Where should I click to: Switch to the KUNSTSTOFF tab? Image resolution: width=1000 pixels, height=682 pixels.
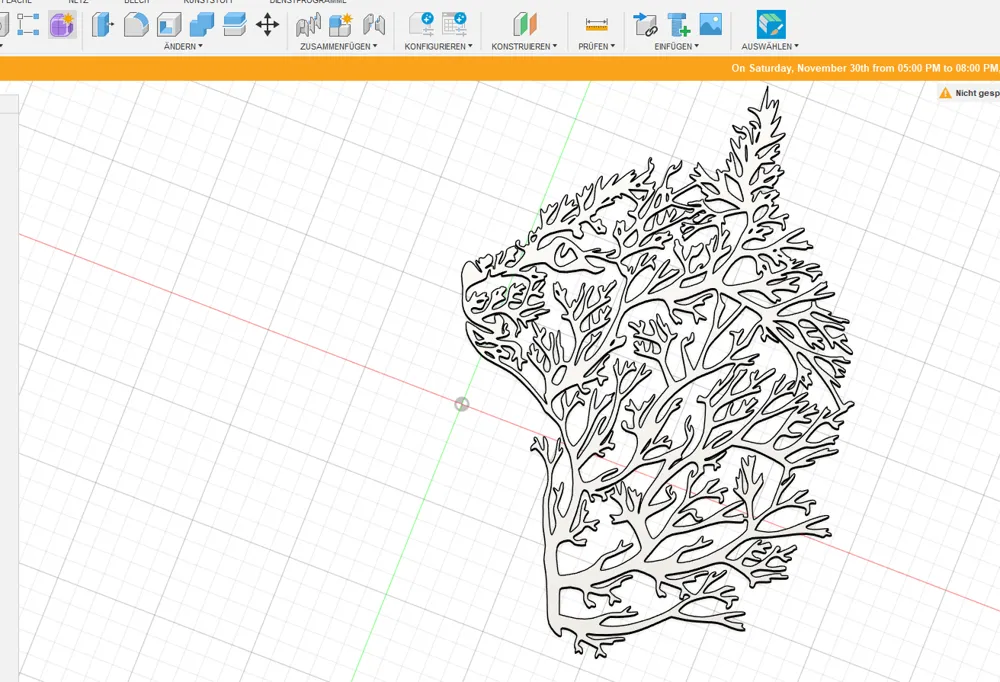pos(208,2)
